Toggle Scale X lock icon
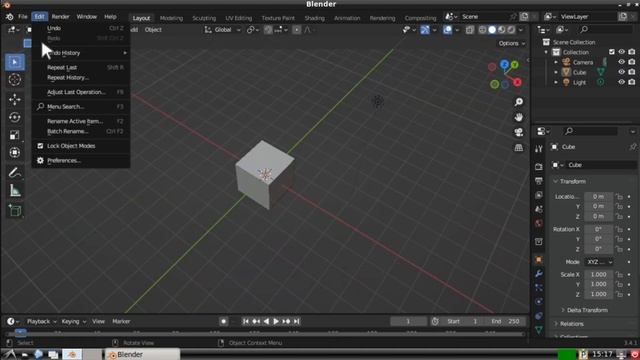This screenshot has width=640, height=360. coord(619,275)
